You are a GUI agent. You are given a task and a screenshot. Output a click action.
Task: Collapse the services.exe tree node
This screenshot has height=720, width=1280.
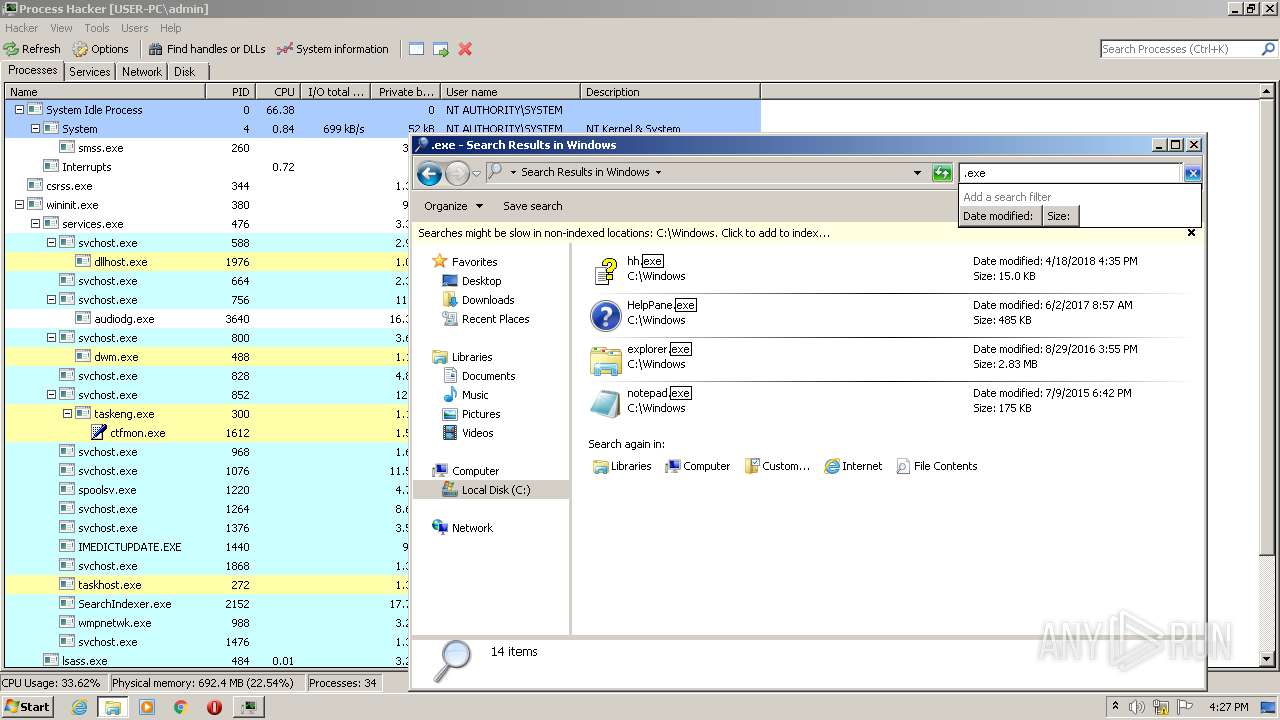tap(35, 224)
